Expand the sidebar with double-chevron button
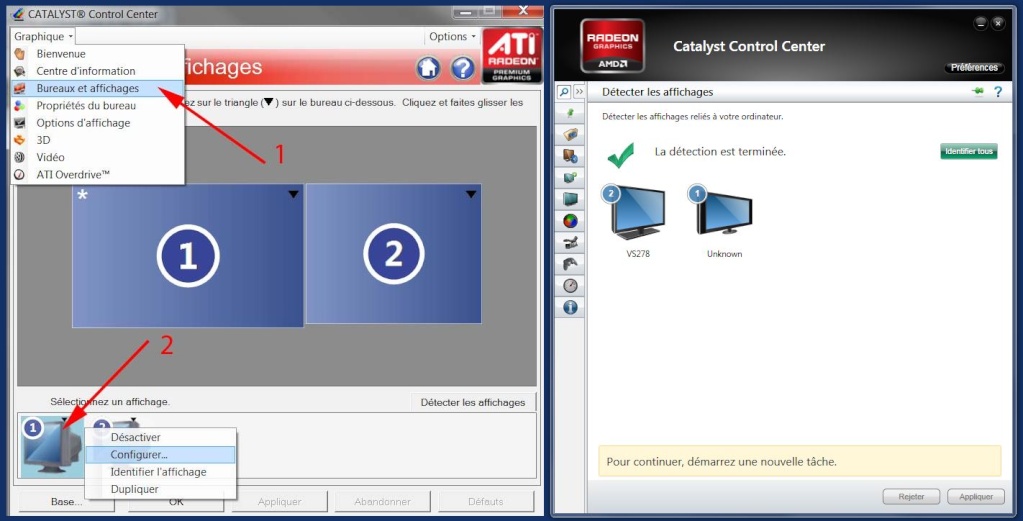This screenshot has width=1023, height=521. [x=579, y=92]
